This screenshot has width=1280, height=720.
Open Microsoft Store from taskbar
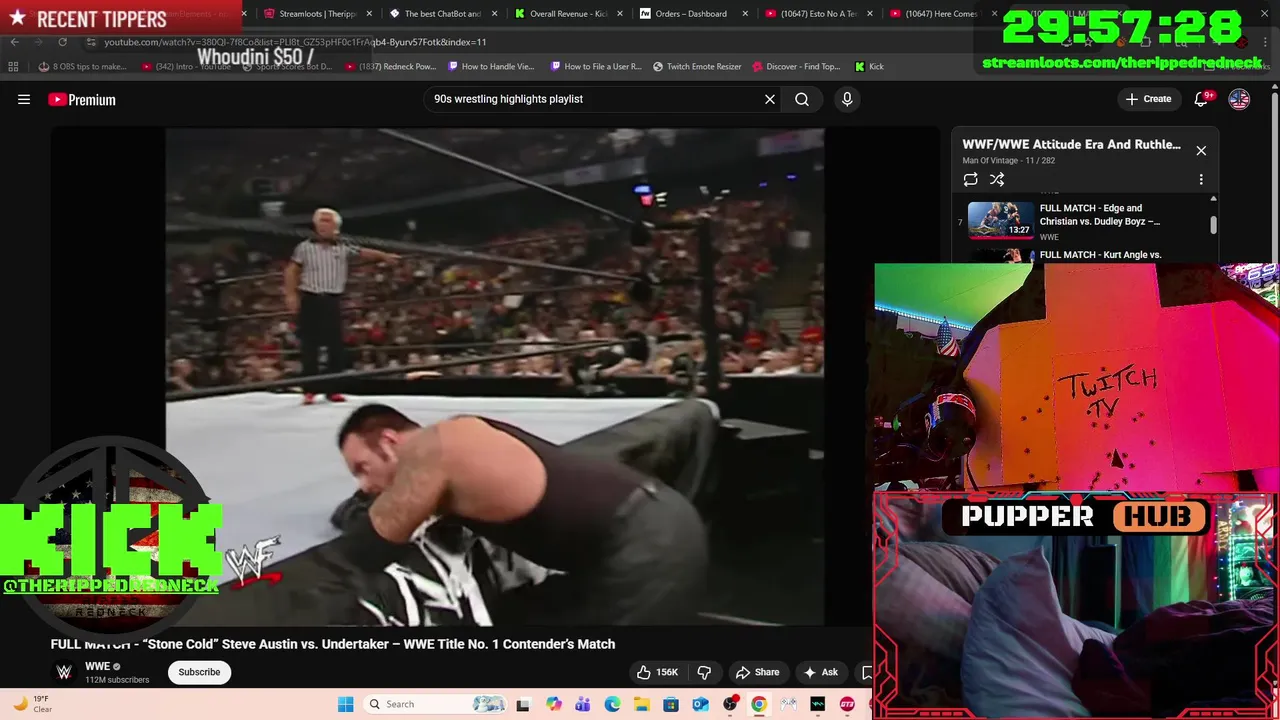[671, 704]
